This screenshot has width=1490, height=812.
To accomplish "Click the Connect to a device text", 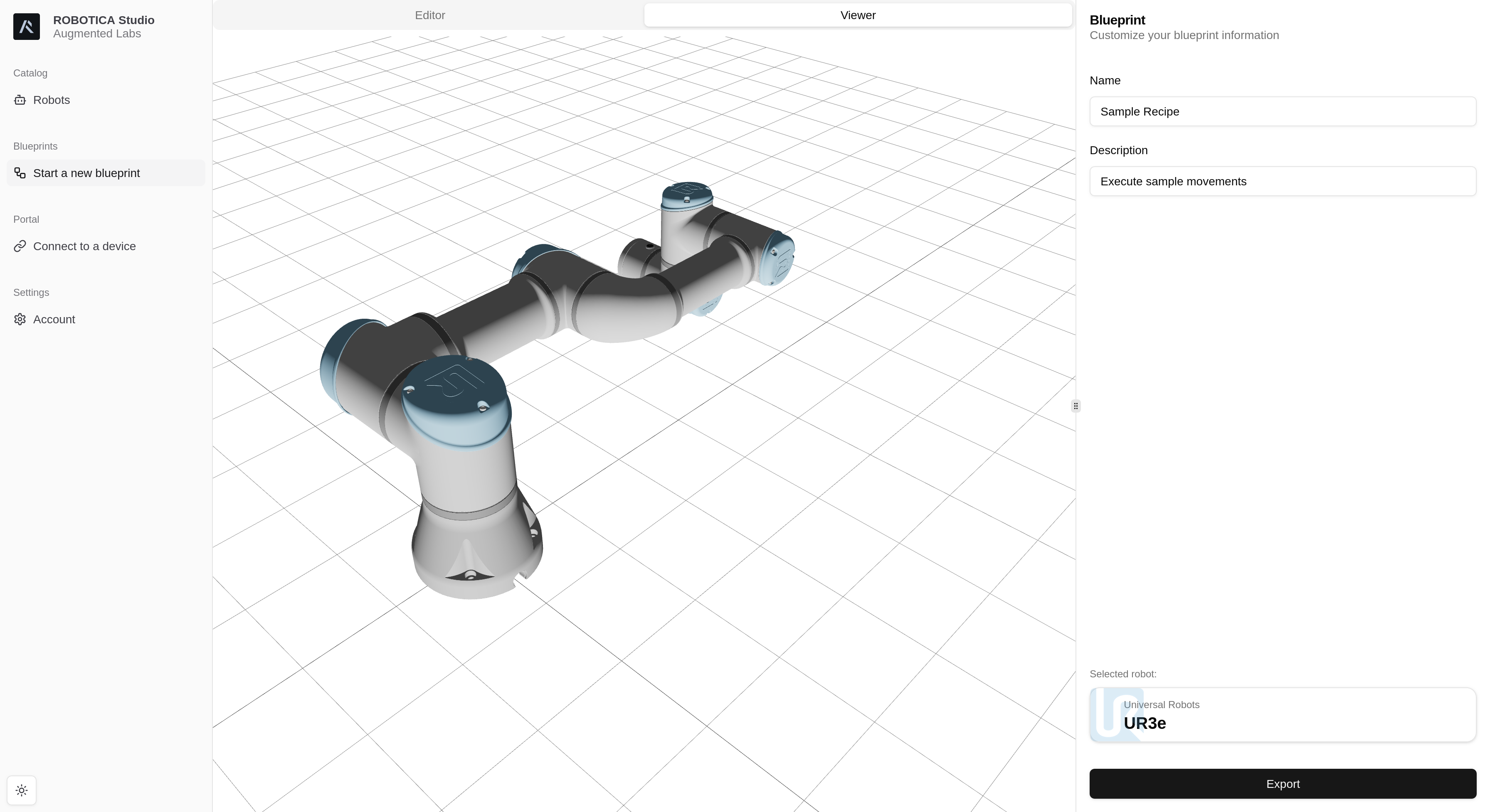I will (84, 246).
